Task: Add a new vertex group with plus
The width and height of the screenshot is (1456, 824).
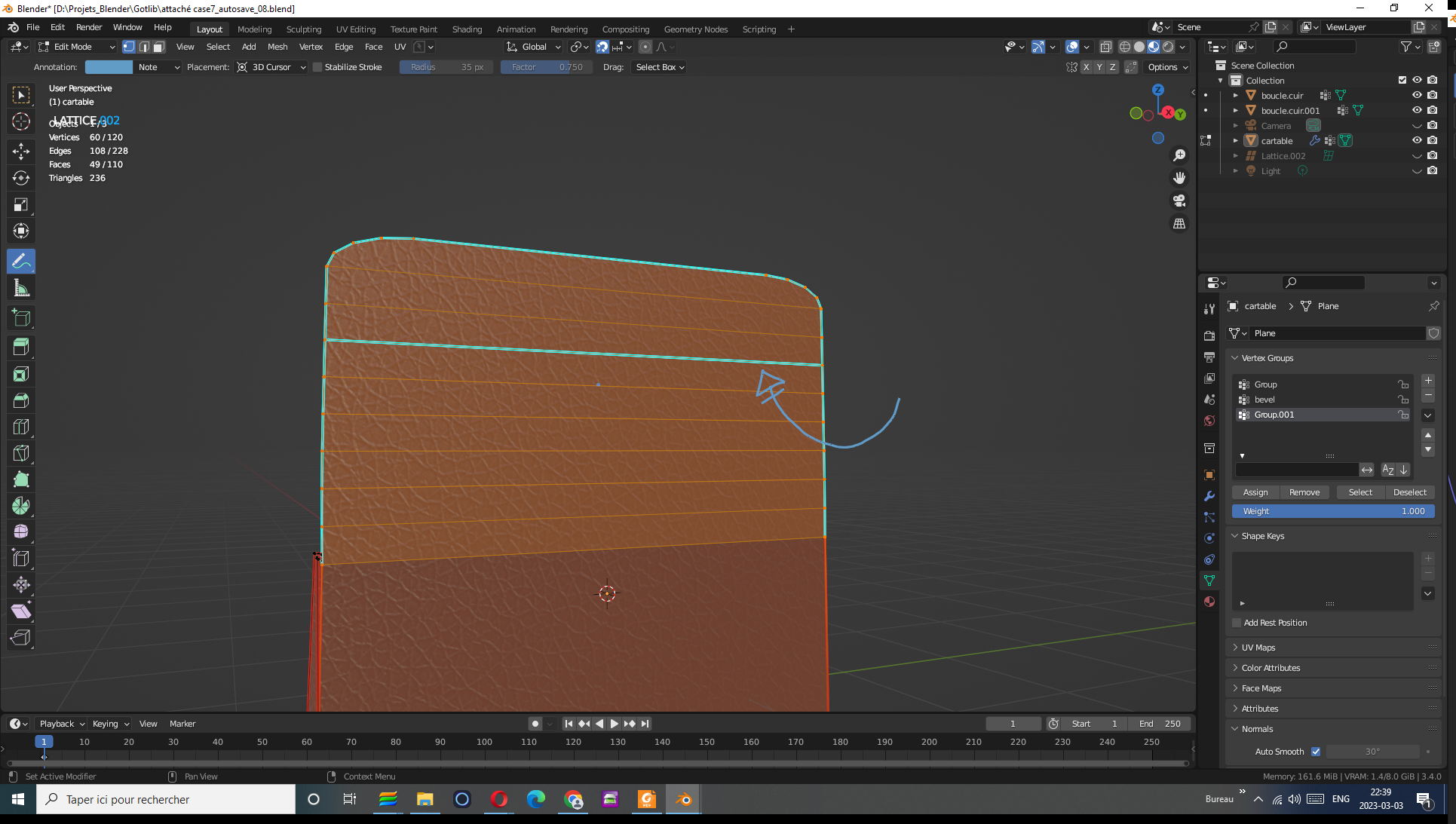Action: (1428, 381)
